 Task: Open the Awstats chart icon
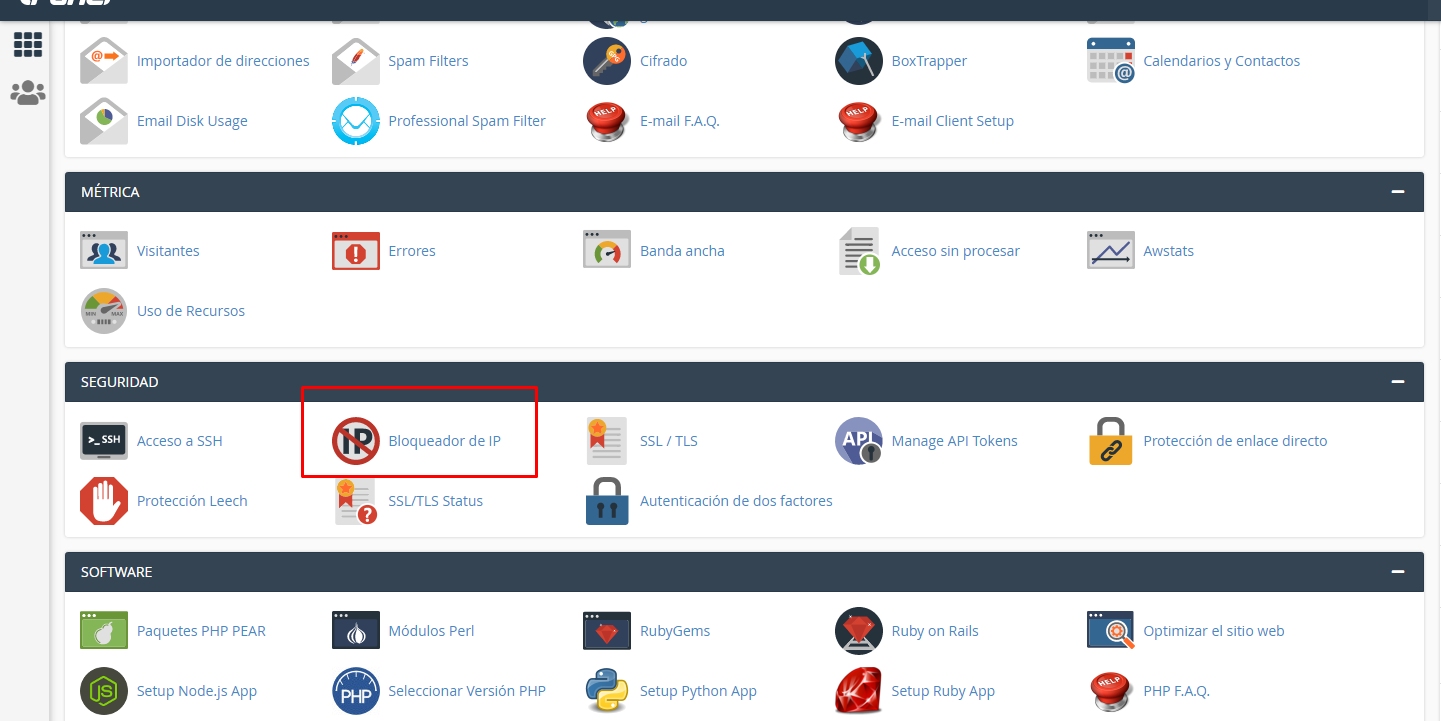pyautogui.click(x=1111, y=251)
